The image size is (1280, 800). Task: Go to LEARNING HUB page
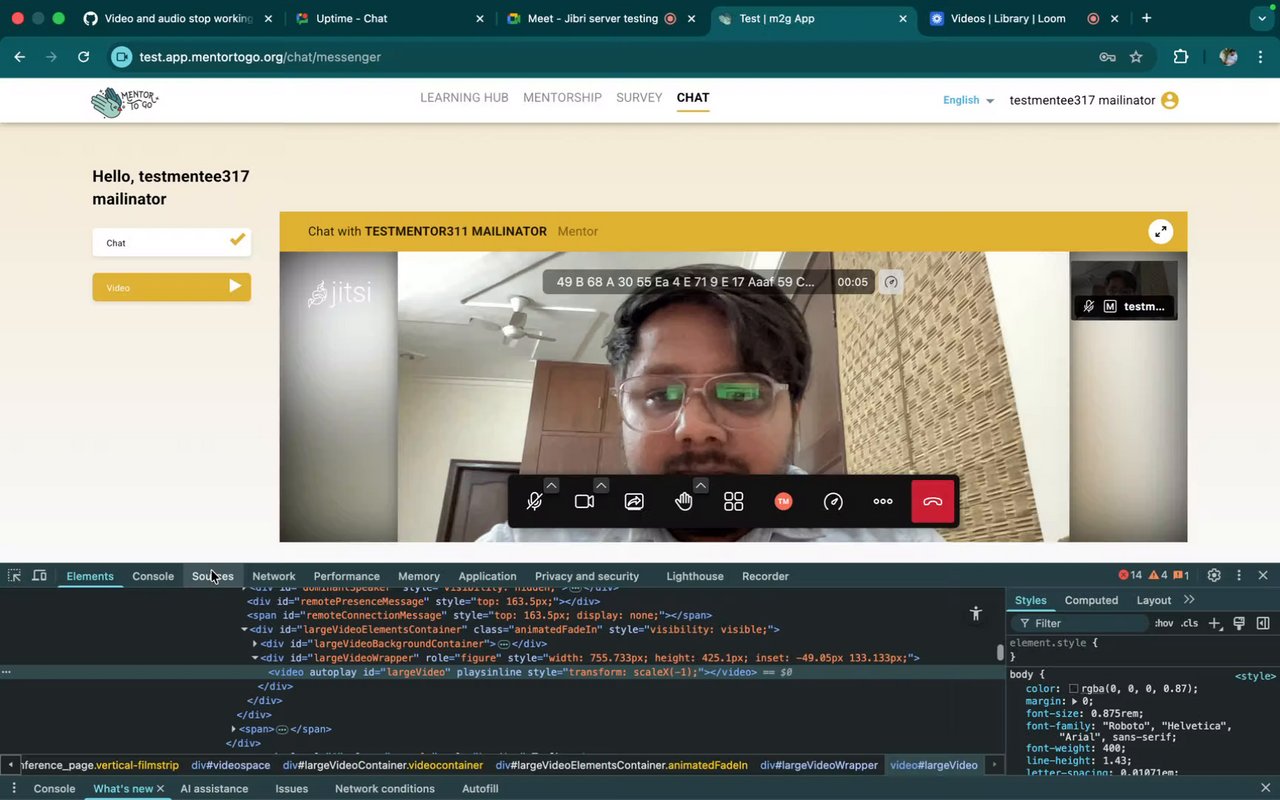[x=464, y=98]
